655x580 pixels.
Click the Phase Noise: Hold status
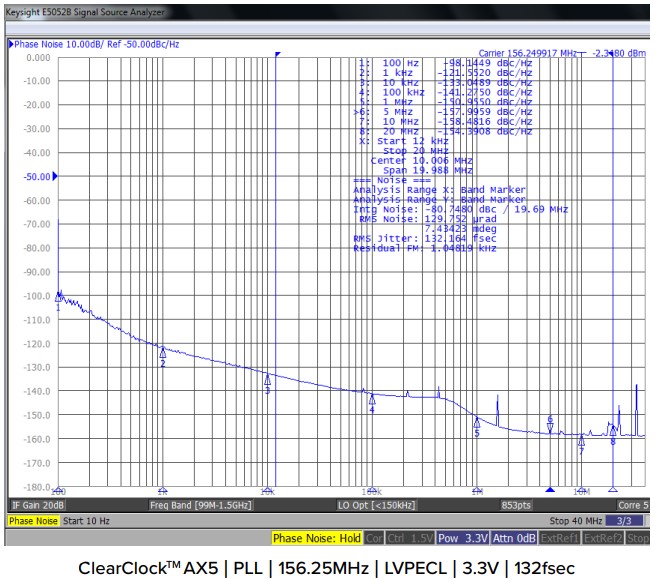click(317, 538)
